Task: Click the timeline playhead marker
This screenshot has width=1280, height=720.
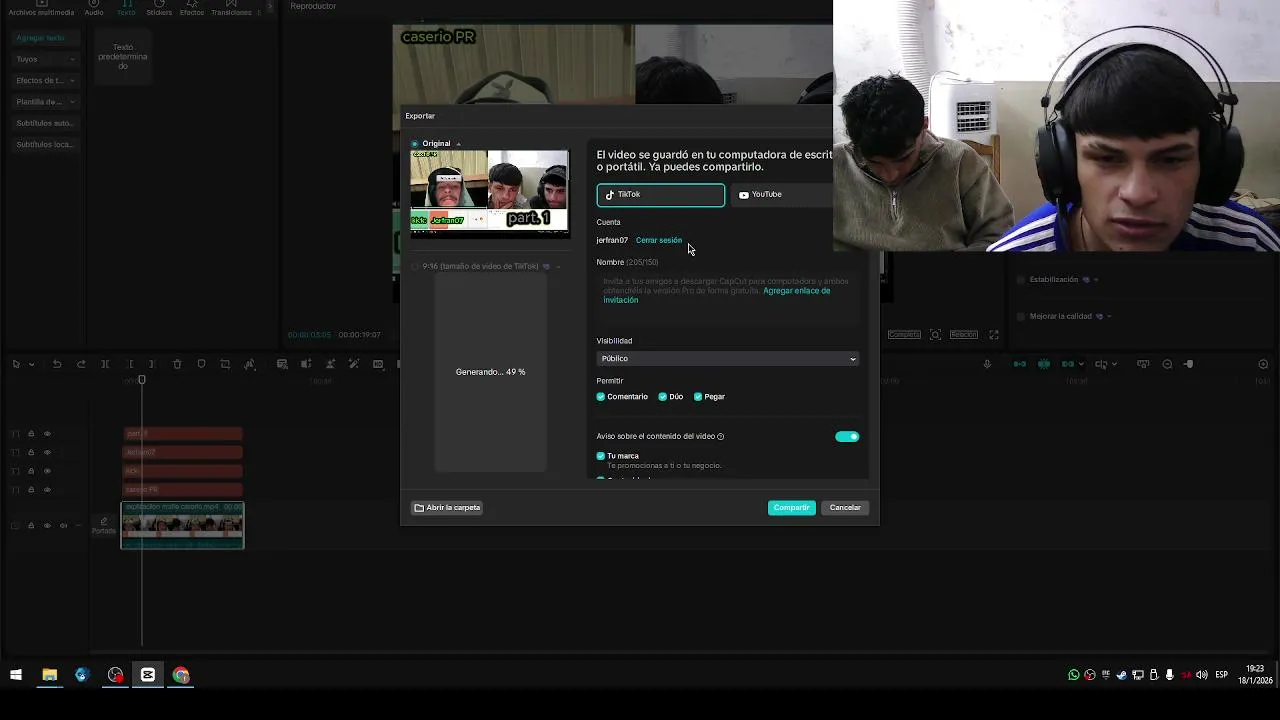Action: point(142,380)
